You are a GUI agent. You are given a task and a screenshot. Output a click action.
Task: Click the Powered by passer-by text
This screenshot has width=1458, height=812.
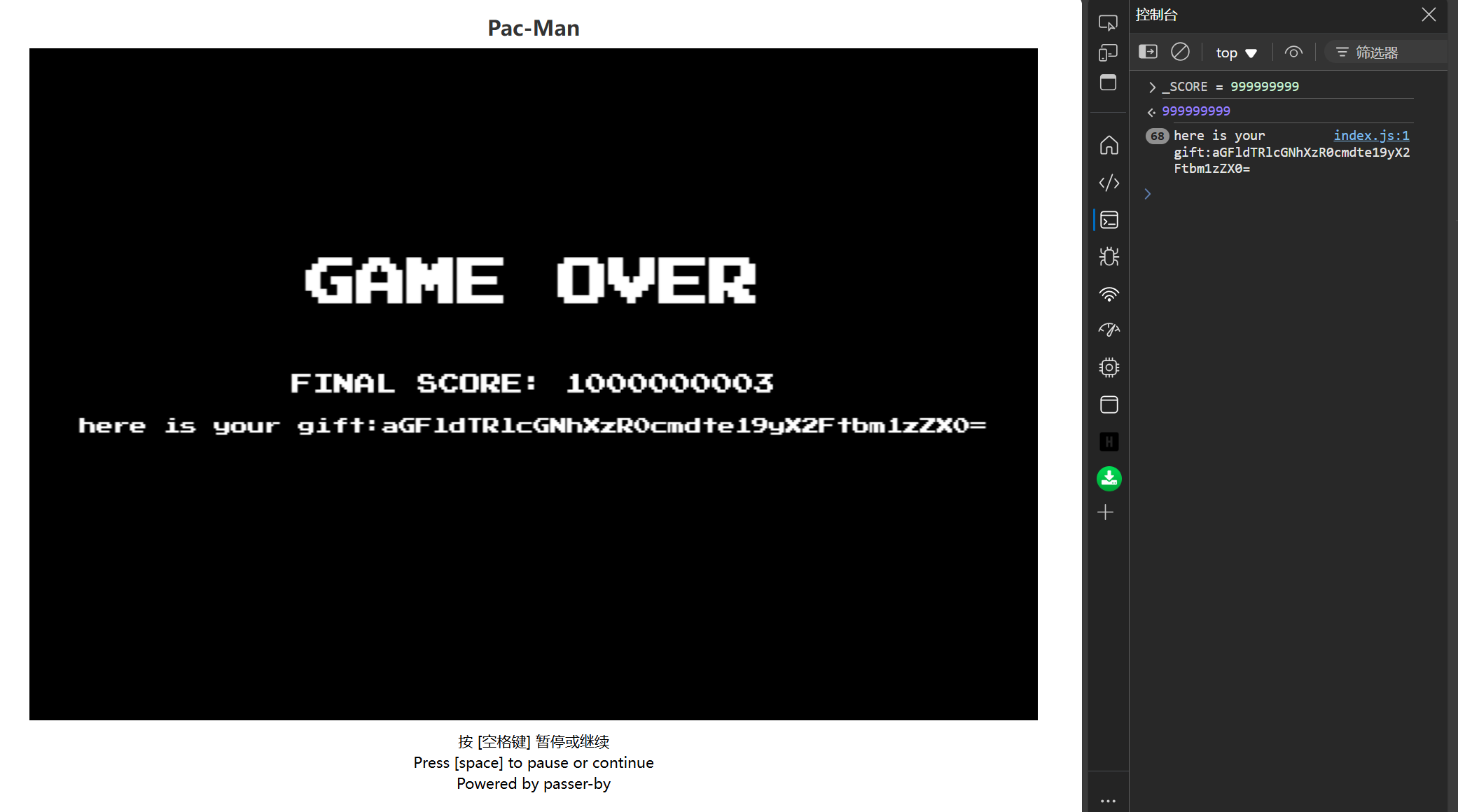pyautogui.click(x=534, y=784)
